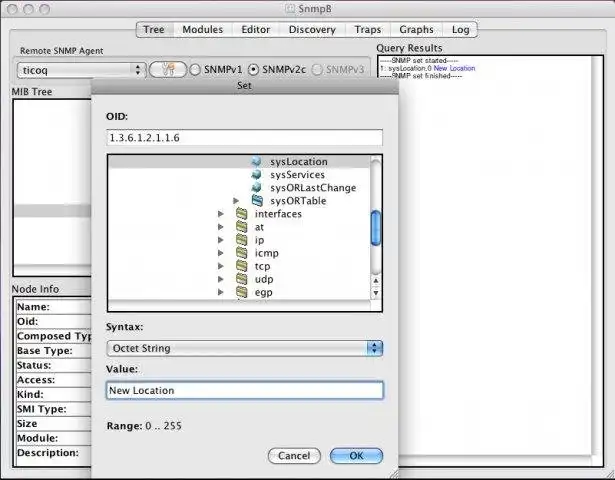Expand the icmp folder

pyautogui.click(x=220, y=253)
